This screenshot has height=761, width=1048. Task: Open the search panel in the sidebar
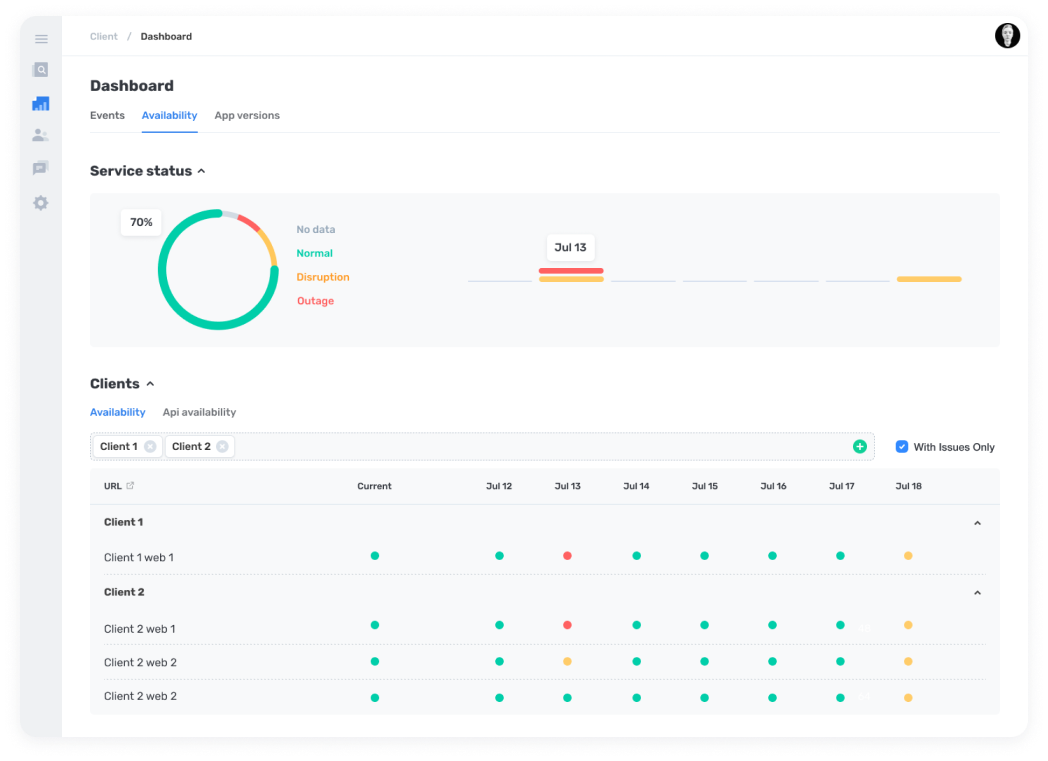click(x=40, y=70)
